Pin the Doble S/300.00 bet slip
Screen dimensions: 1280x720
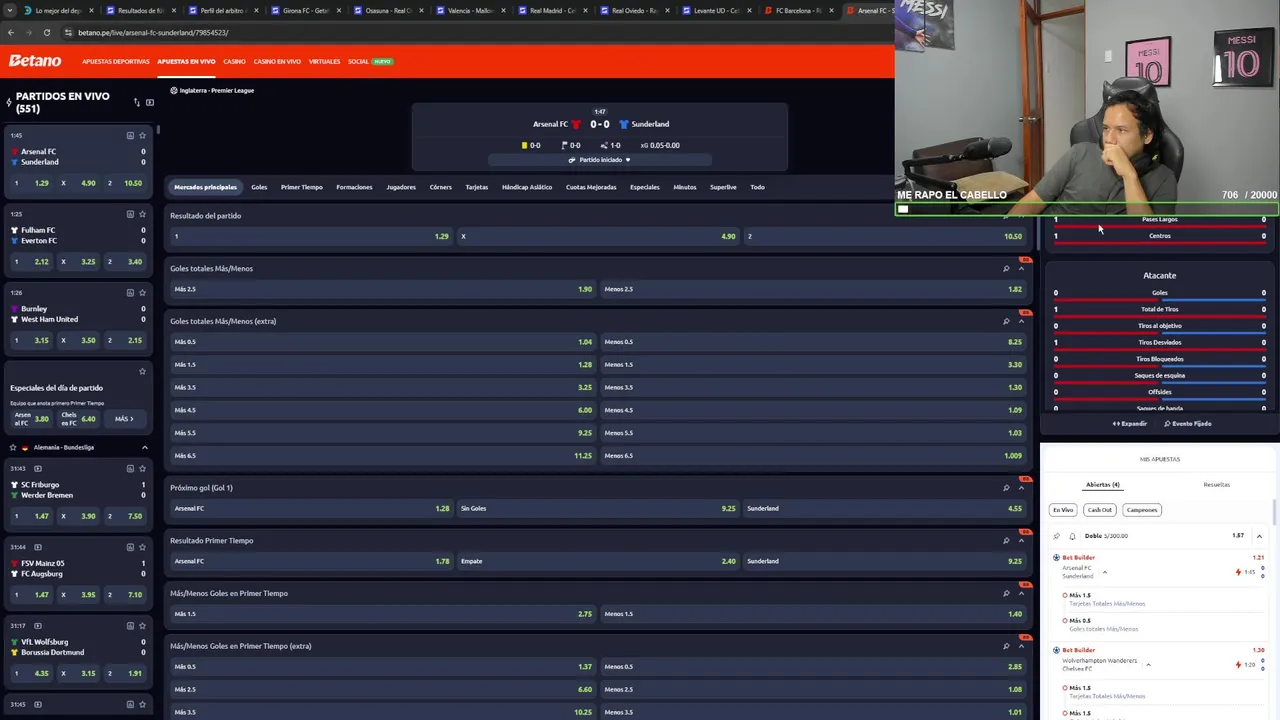(x=1057, y=536)
